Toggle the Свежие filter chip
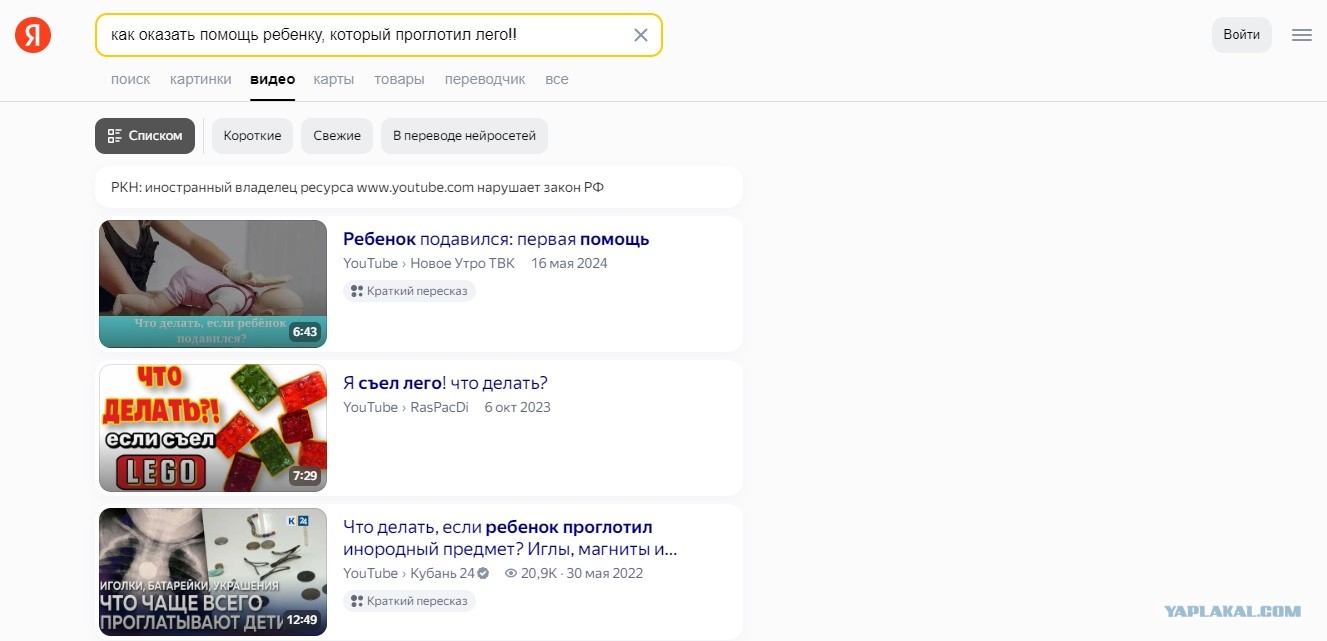This screenshot has width=1327, height=641. pos(337,136)
